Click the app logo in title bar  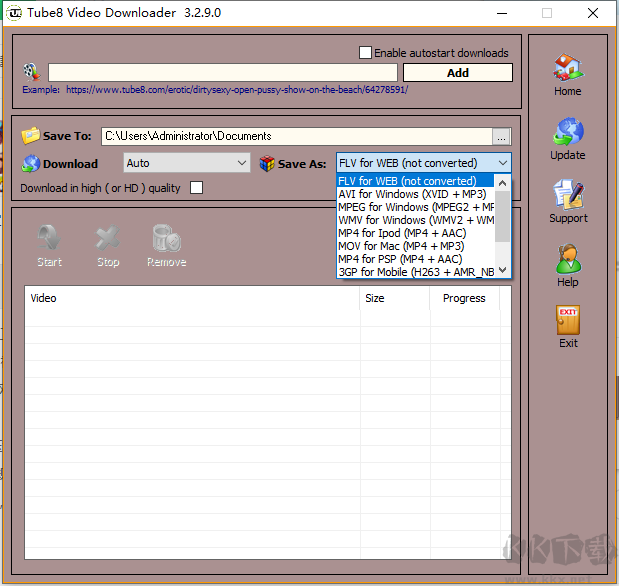point(14,13)
